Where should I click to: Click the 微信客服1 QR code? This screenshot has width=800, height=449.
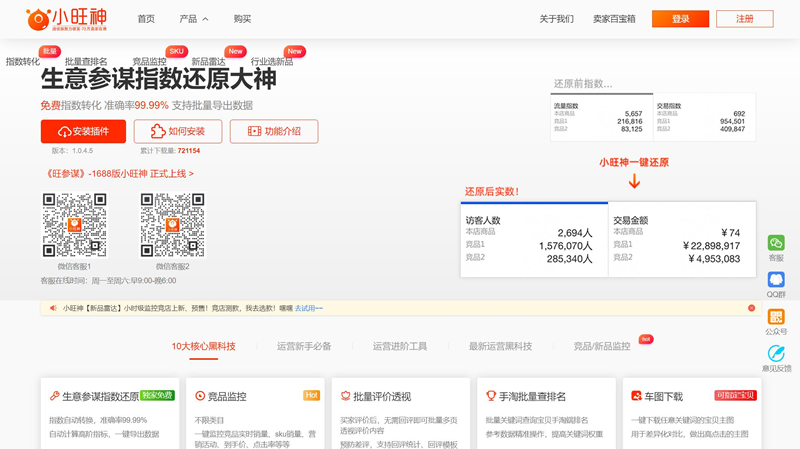[74, 225]
